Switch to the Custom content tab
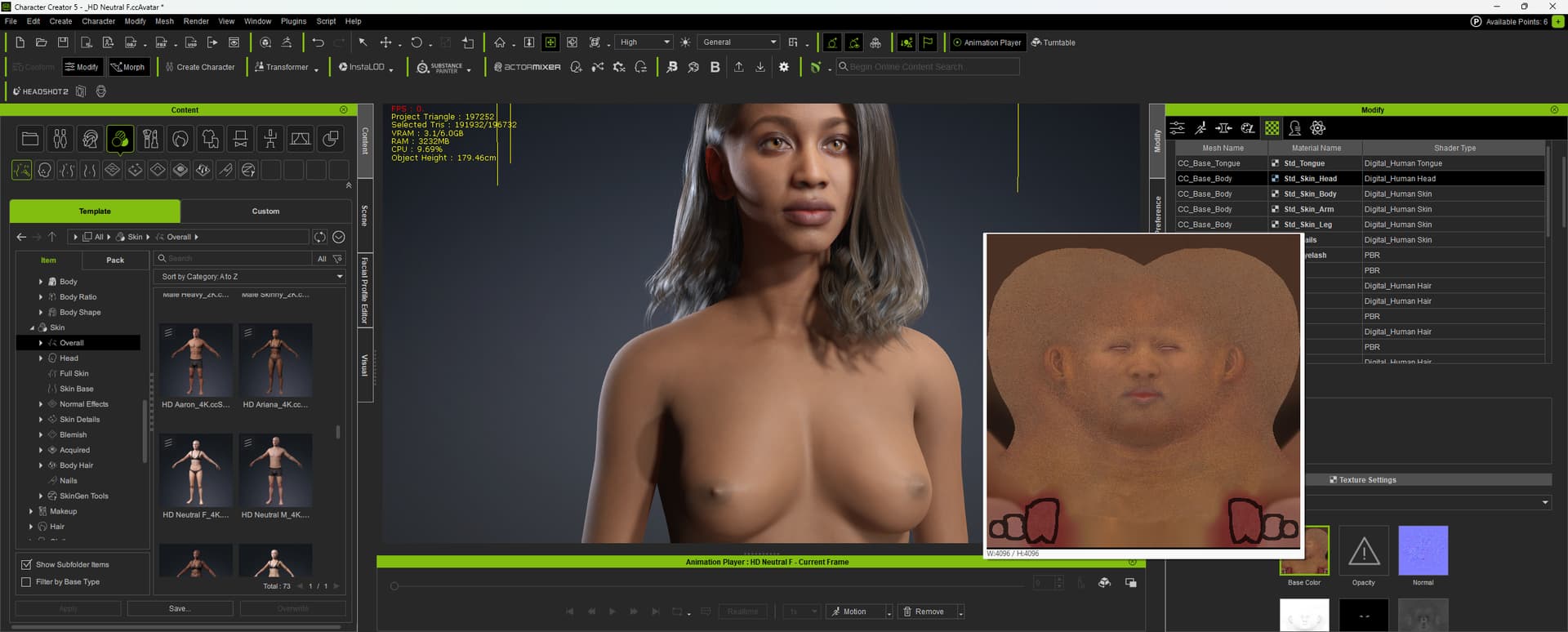This screenshot has width=1568, height=632. click(265, 211)
